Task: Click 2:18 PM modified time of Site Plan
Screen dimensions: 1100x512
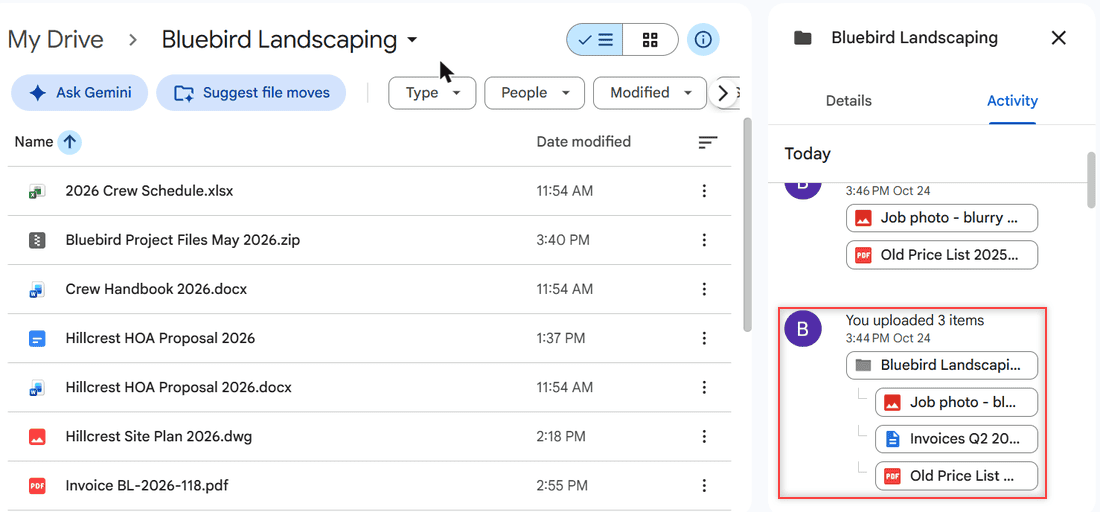Action: pyautogui.click(x=561, y=437)
